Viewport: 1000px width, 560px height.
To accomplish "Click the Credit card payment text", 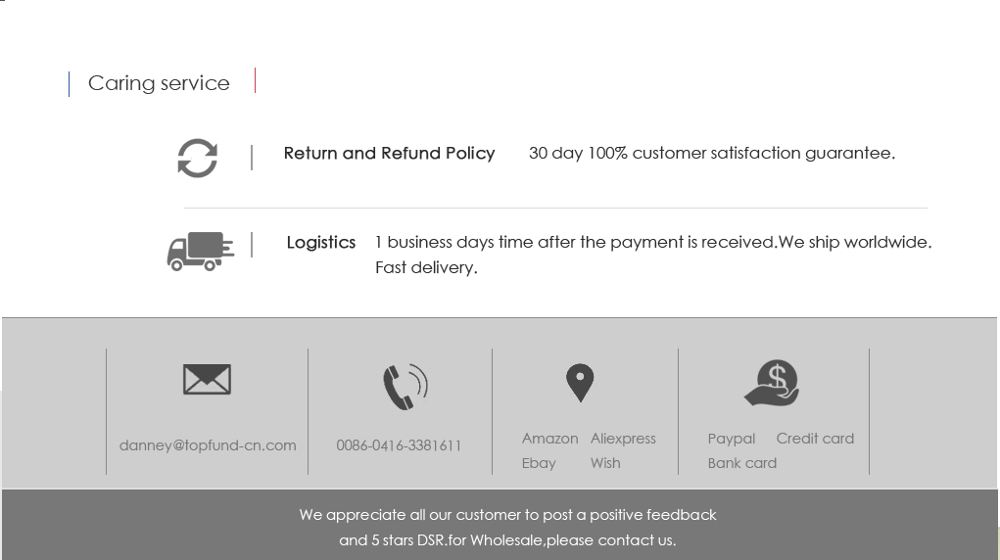I will click(x=815, y=439).
